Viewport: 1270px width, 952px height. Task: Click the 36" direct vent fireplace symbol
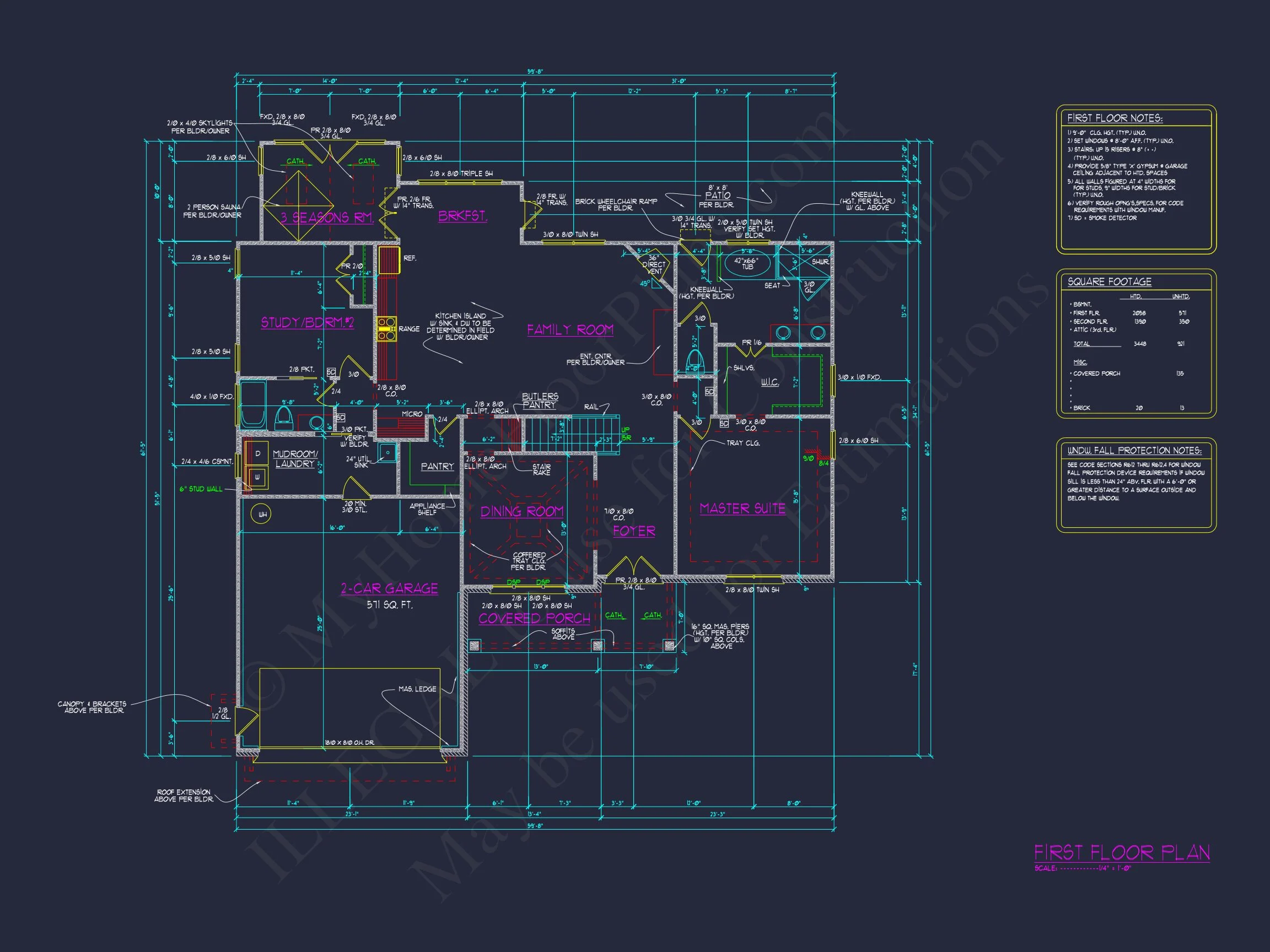(654, 265)
